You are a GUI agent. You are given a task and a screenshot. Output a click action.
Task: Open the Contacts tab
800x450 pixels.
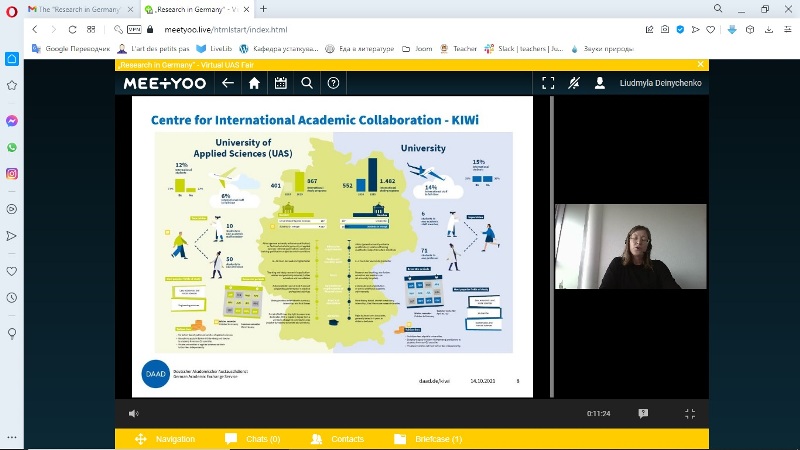click(338, 439)
